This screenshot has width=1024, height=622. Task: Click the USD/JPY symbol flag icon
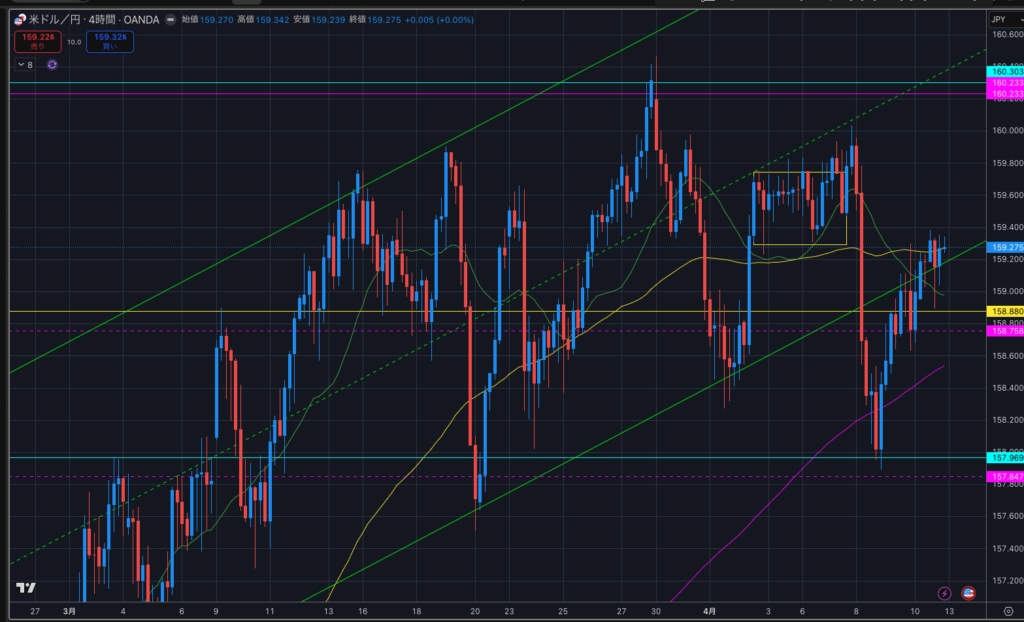point(20,19)
